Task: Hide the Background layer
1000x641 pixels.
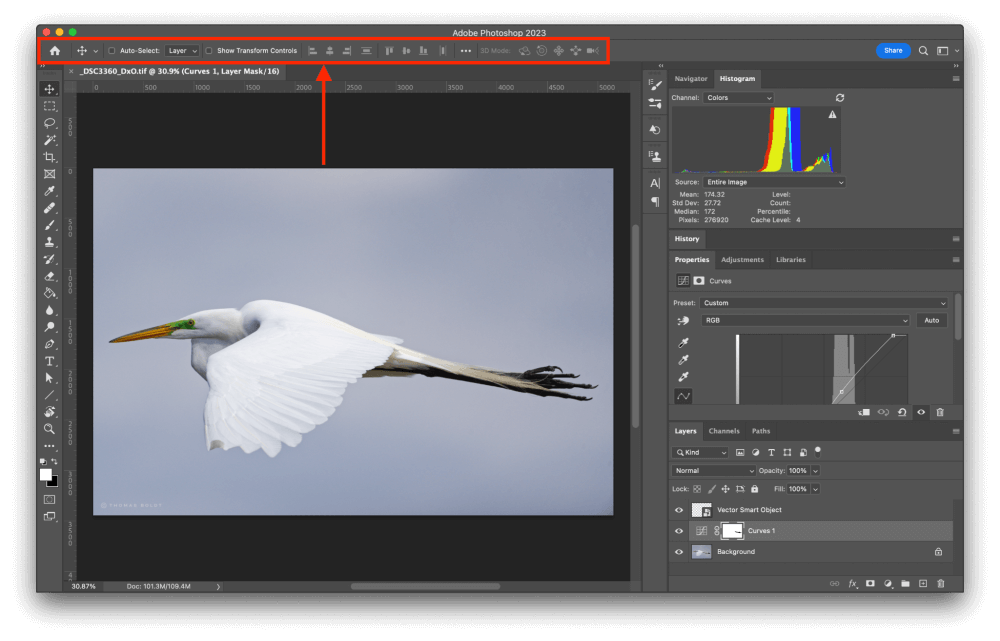Action: (678, 551)
